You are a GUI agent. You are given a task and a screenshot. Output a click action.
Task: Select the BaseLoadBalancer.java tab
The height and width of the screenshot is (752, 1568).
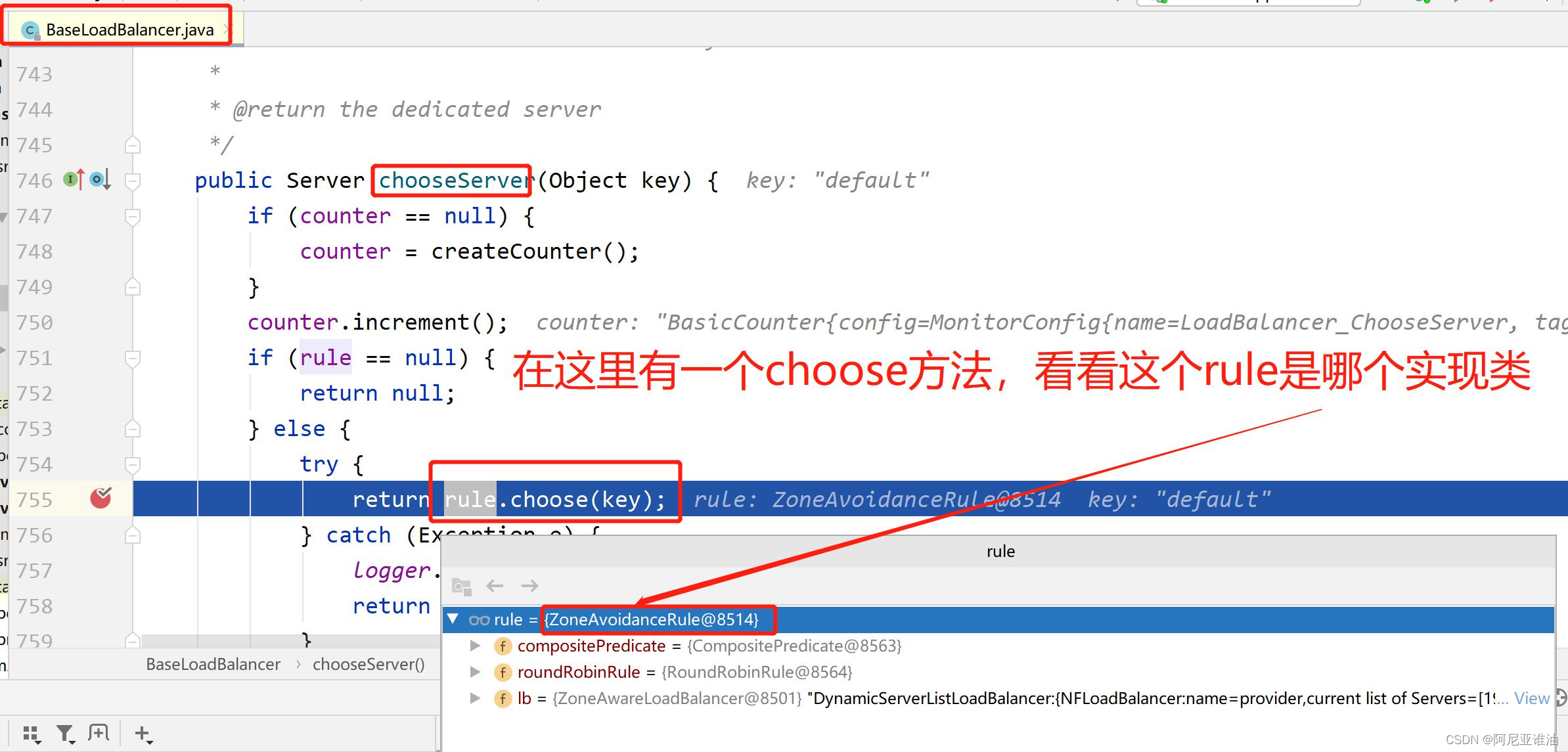point(129,30)
